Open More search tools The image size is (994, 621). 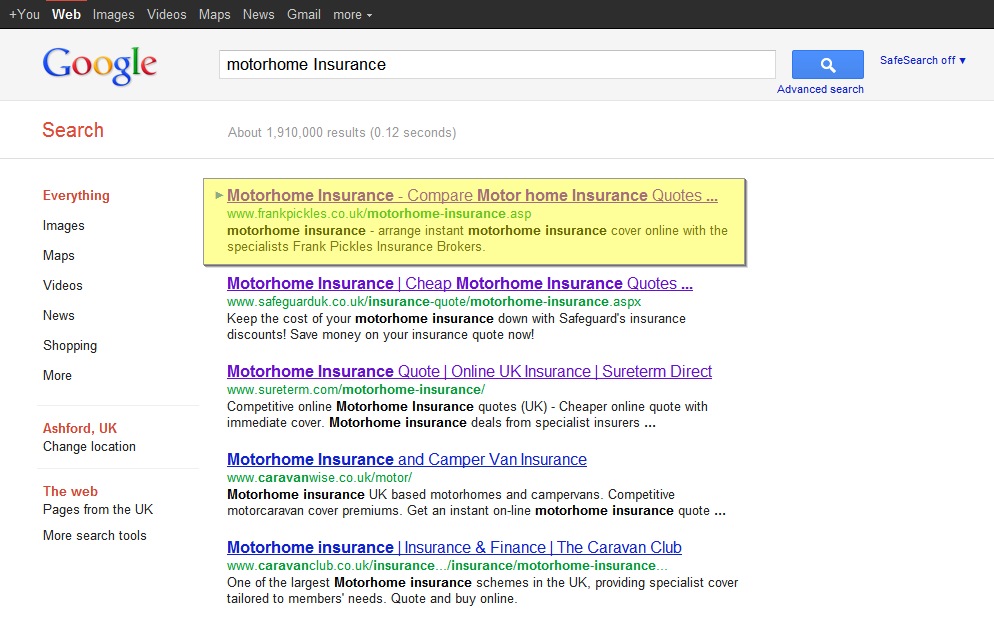click(x=94, y=535)
